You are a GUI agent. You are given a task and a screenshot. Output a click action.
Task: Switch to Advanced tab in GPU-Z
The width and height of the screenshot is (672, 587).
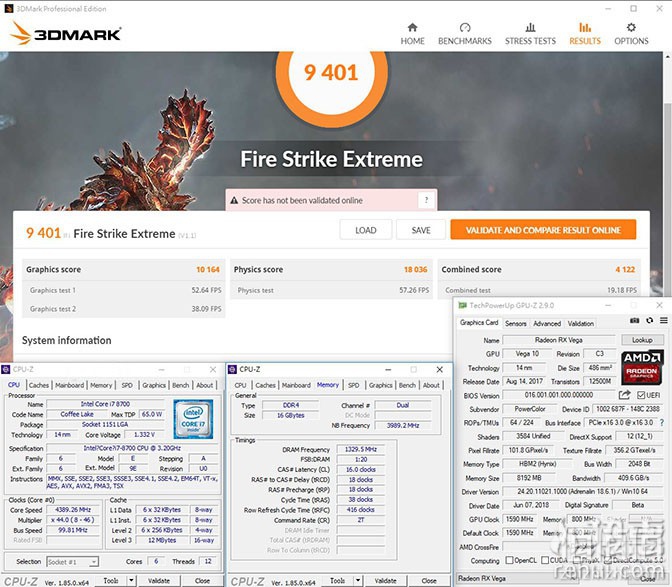tap(547, 323)
